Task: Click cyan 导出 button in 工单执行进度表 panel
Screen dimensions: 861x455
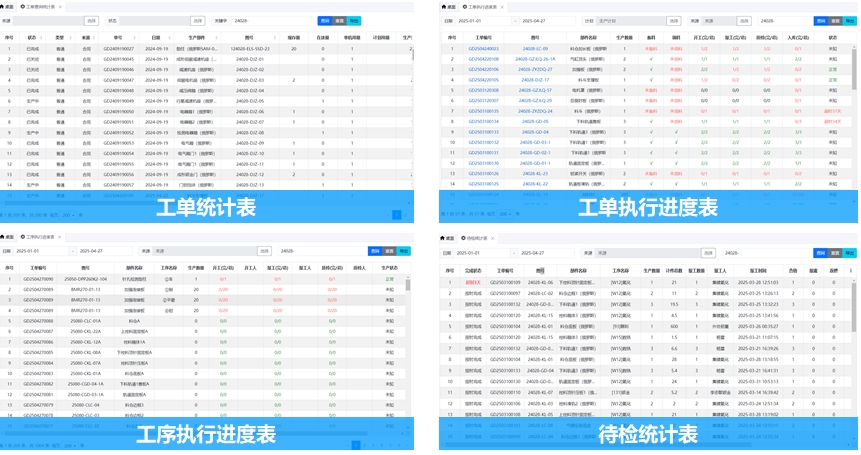Action: click(849, 21)
